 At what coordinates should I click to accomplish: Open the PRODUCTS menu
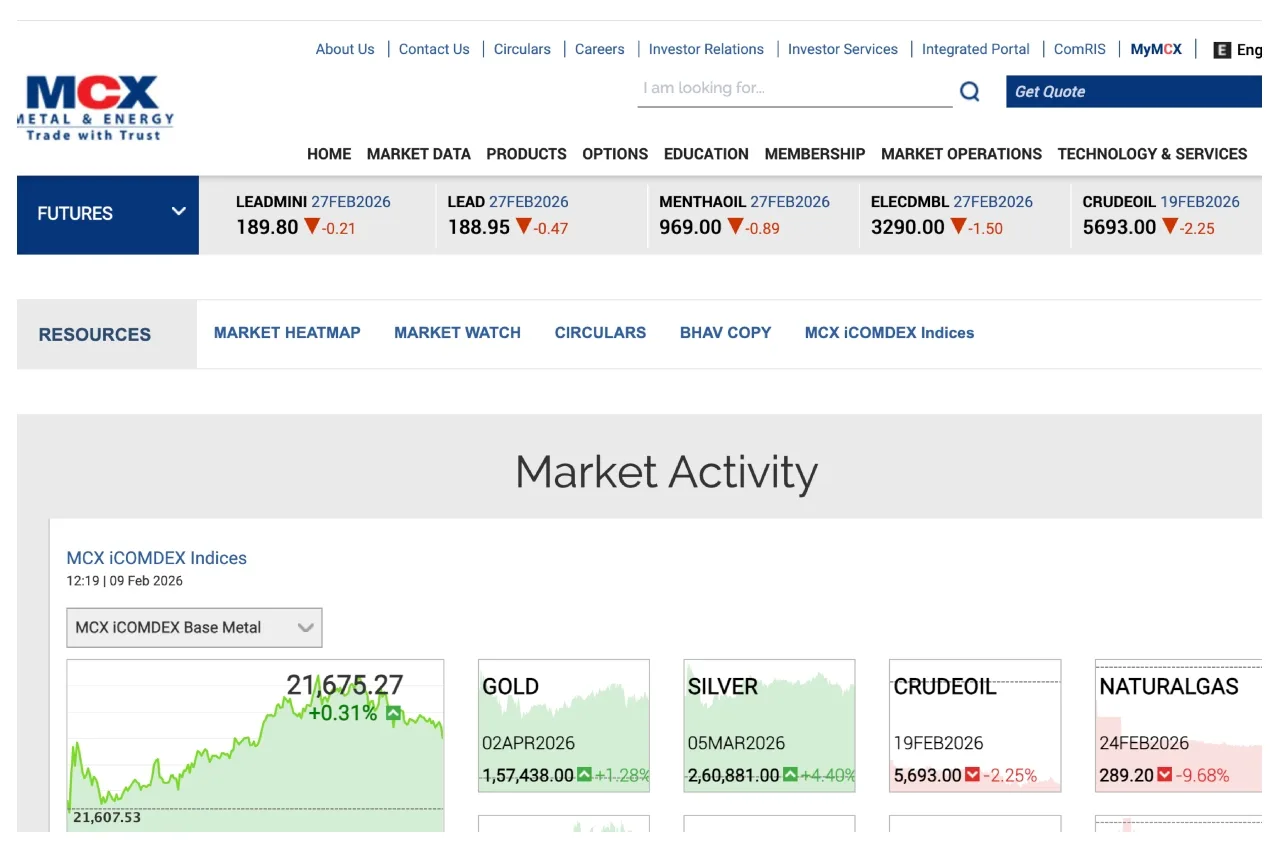coord(526,154)
